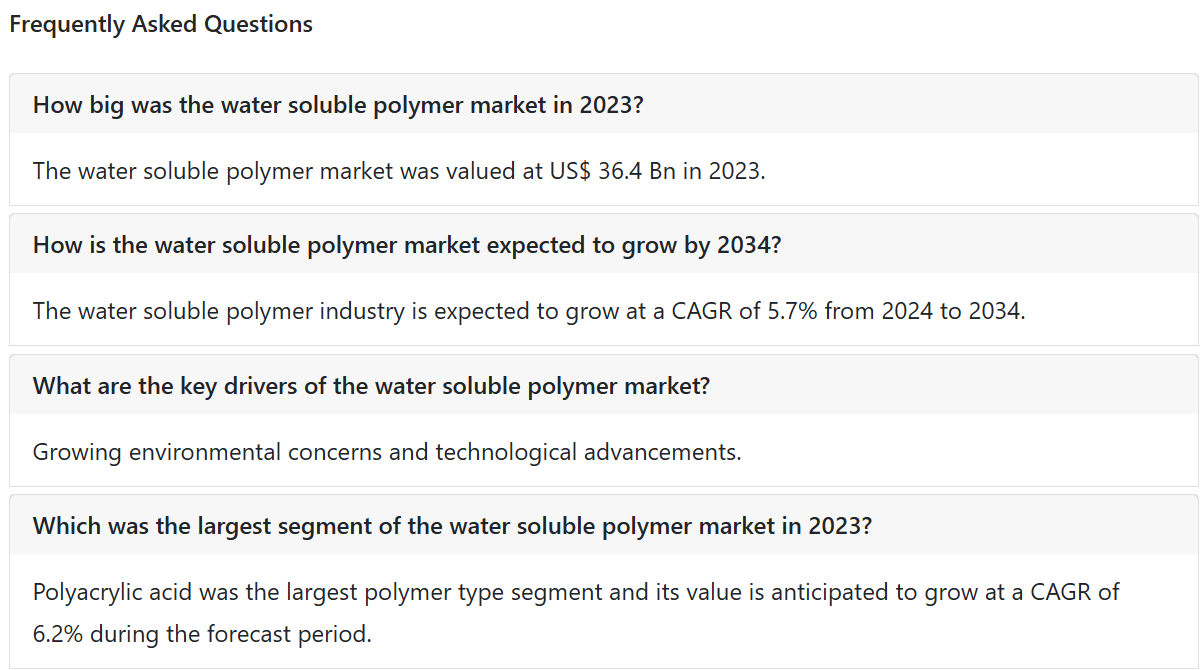Click the year '2034?' in the second question

click(x=749, y=244)
